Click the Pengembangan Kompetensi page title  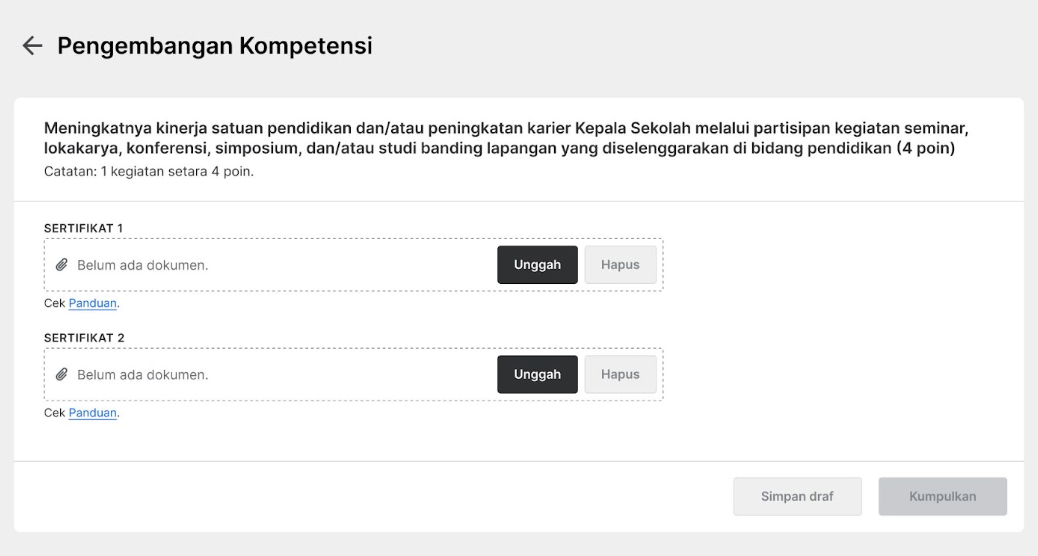pos(214,46)
